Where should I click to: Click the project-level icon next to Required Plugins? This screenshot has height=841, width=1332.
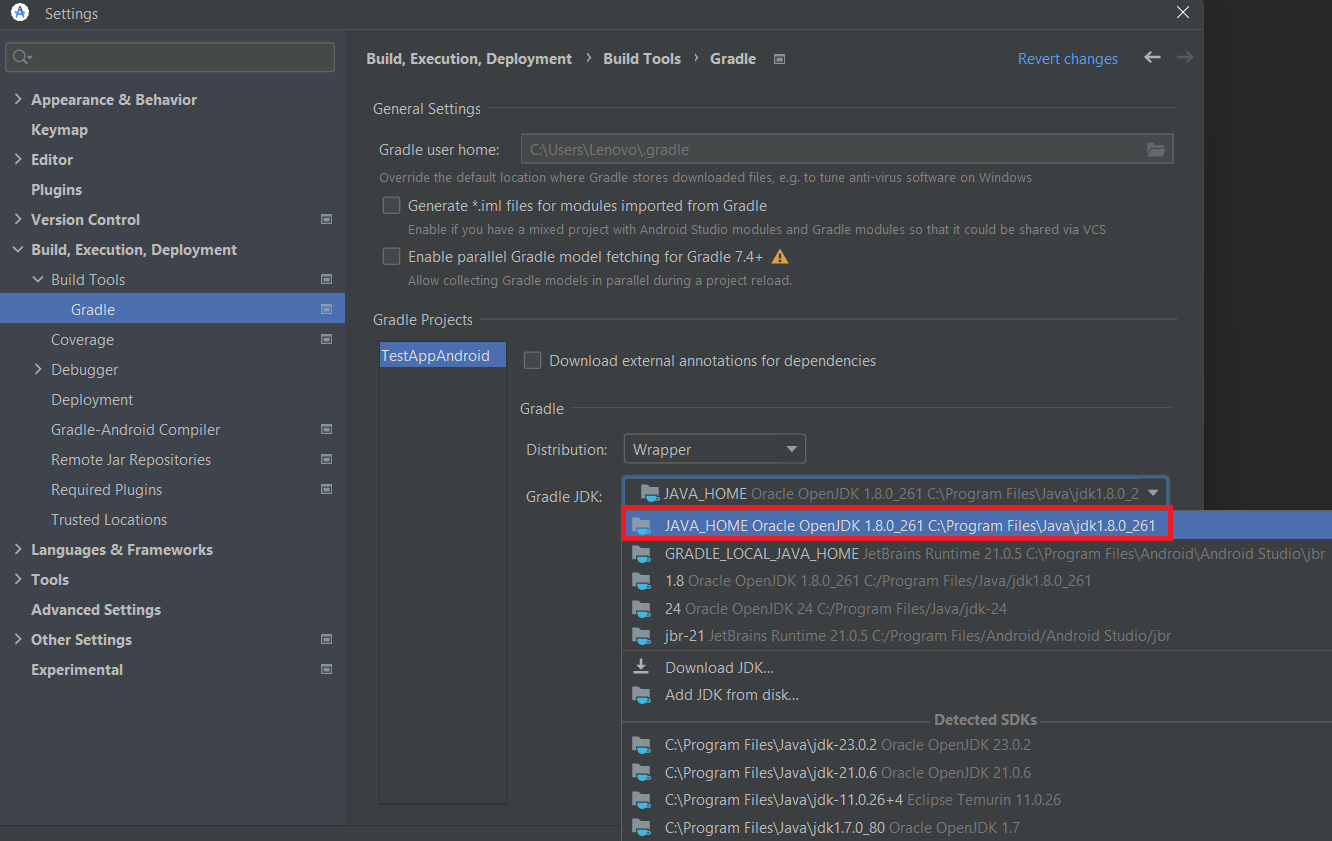click(x=326, y=489)
